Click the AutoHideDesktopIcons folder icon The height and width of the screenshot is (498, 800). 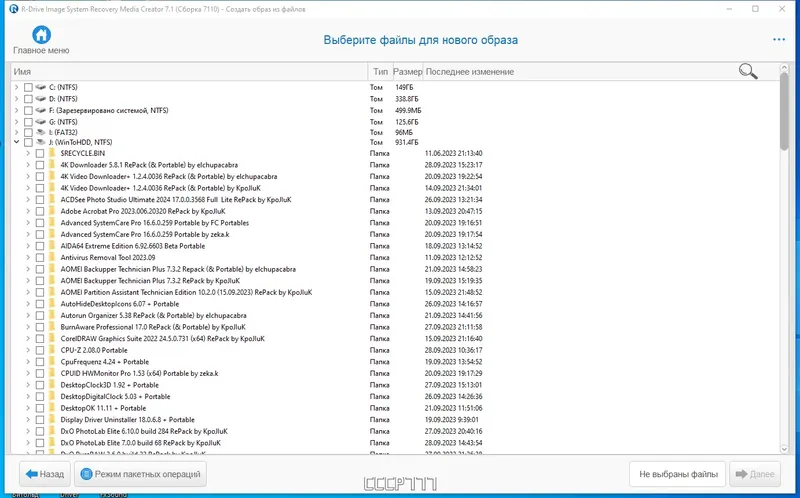pyautogui.click(x=52, y=304)
